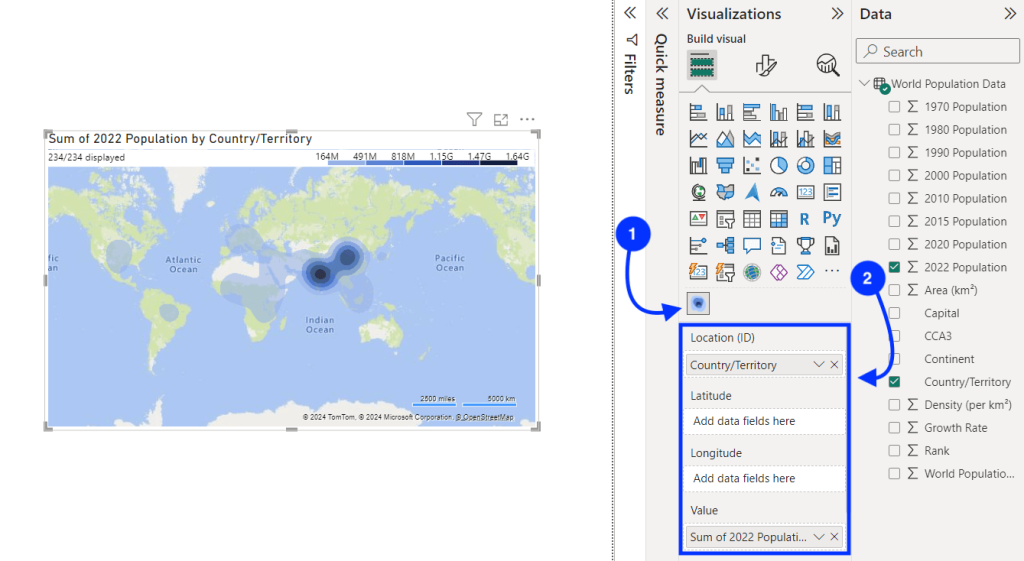Open Sum of 2022 Population dropdown
1024x561 pixels.
coord(818,537)
